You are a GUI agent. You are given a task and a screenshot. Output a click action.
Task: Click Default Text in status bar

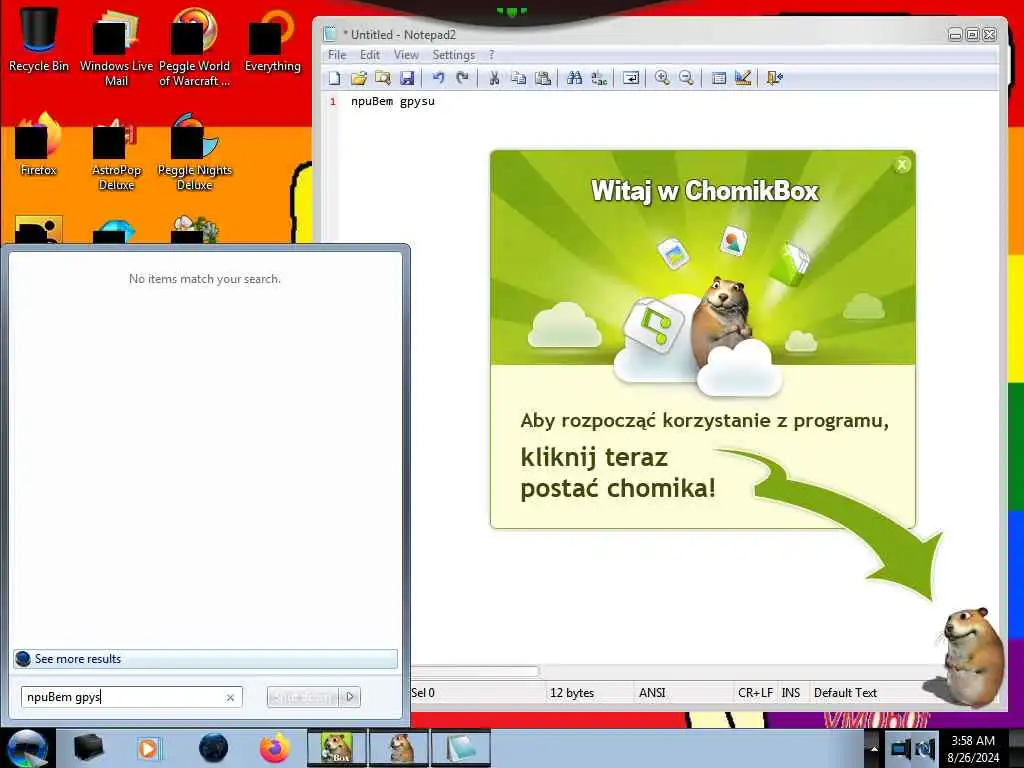click(845, 693)
